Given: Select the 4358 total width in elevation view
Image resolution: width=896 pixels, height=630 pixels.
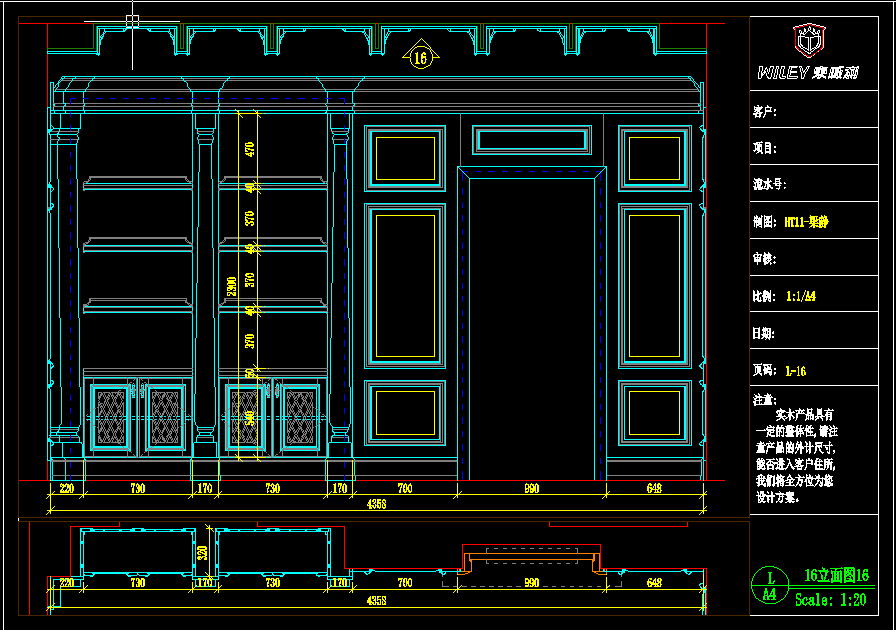Looking at the screenshot, I should click(x=377, y=504).
